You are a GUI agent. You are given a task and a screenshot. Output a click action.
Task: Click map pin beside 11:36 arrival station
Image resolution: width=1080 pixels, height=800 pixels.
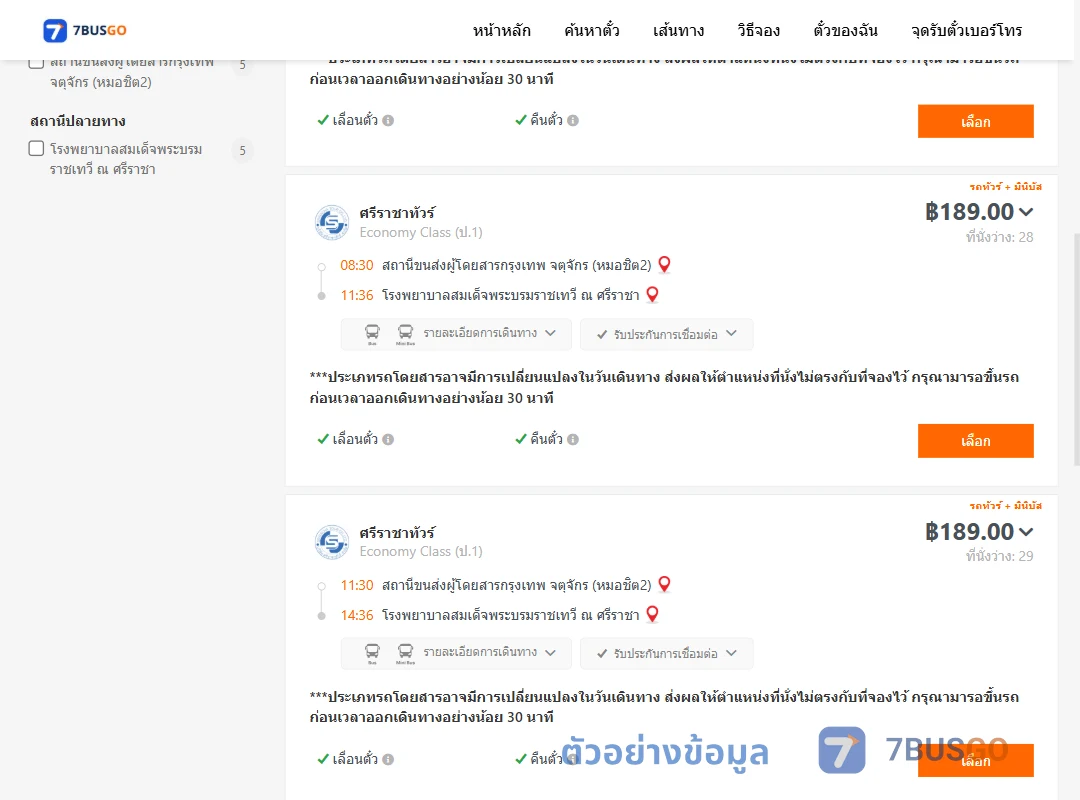652,295
